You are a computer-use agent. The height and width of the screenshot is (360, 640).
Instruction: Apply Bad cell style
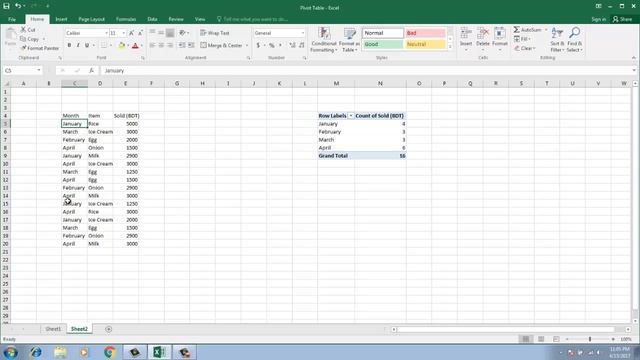tap(425, 33)
